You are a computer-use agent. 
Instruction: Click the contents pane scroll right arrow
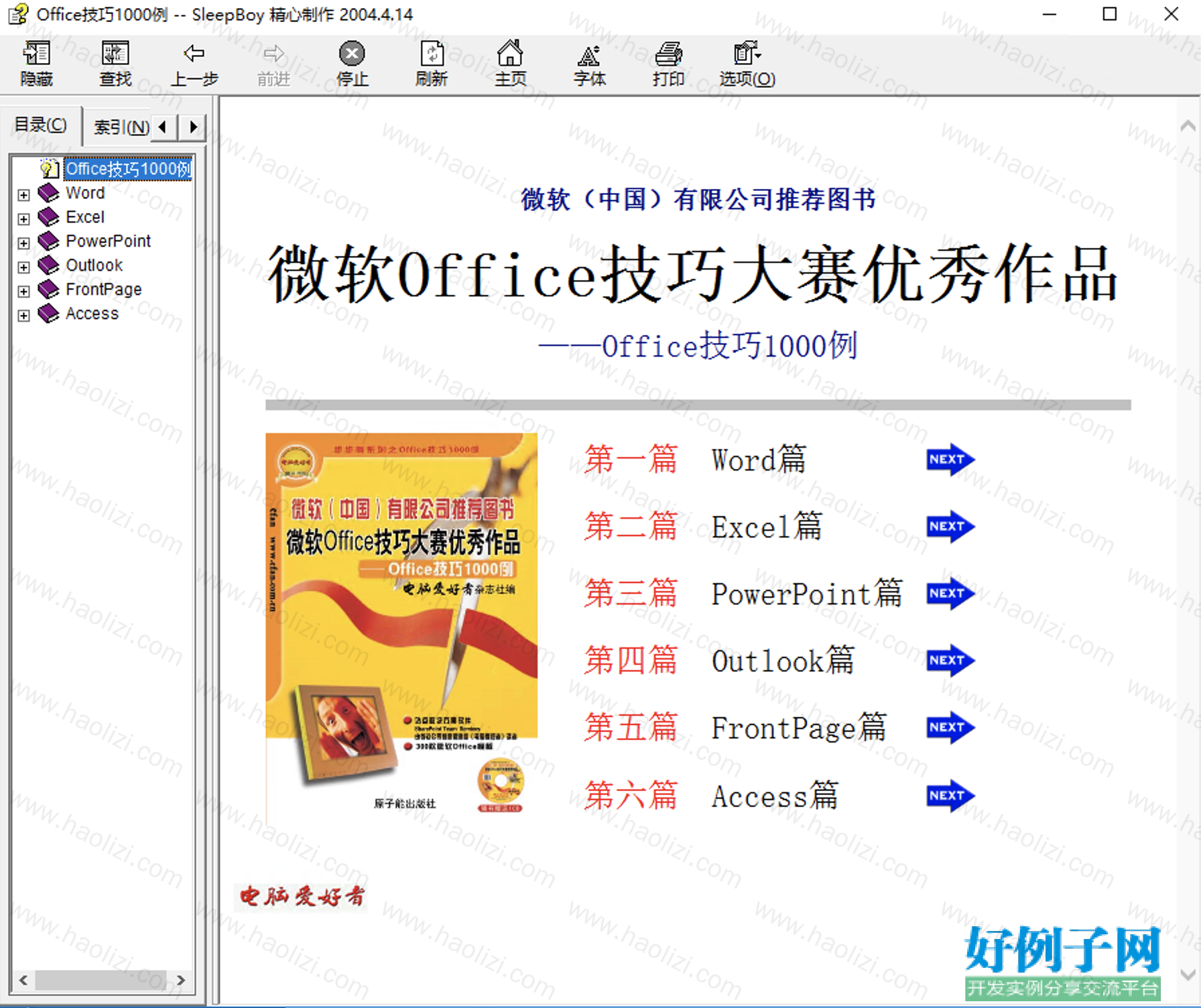coord(180,980)
